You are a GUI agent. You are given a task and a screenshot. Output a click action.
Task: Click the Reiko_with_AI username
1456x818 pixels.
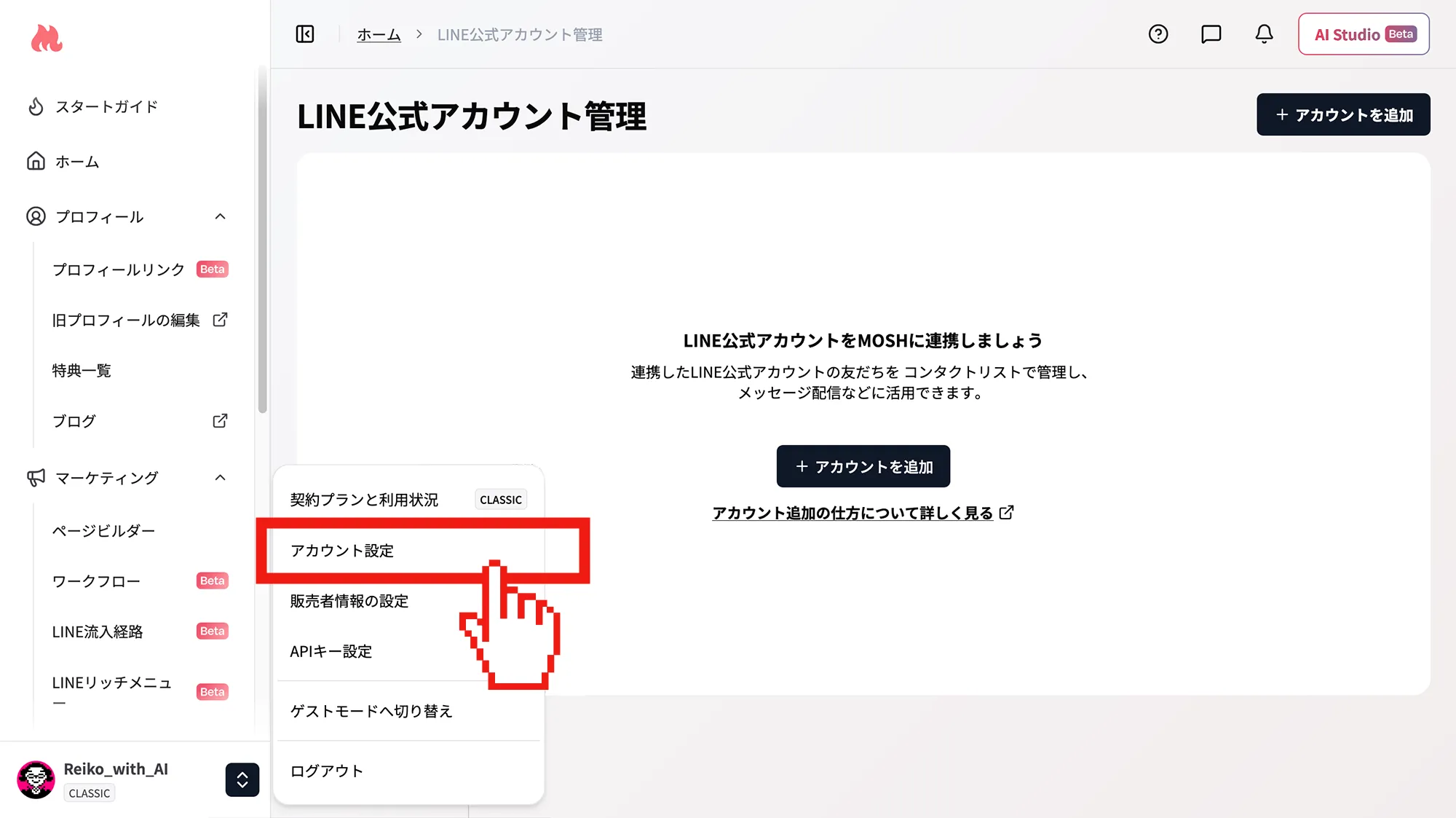tap(116, 769)
